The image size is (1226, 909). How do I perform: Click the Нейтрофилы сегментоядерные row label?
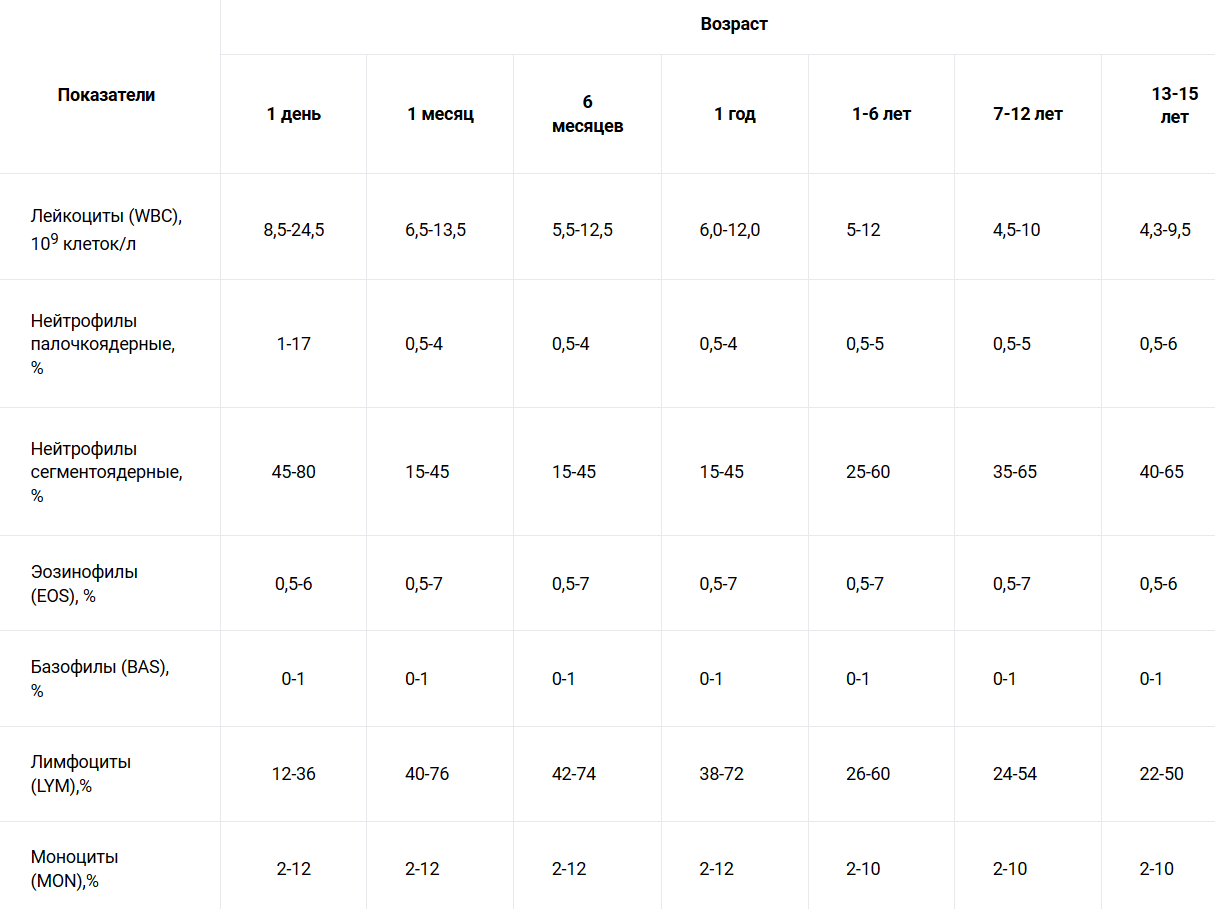click(x=107, y=472)
